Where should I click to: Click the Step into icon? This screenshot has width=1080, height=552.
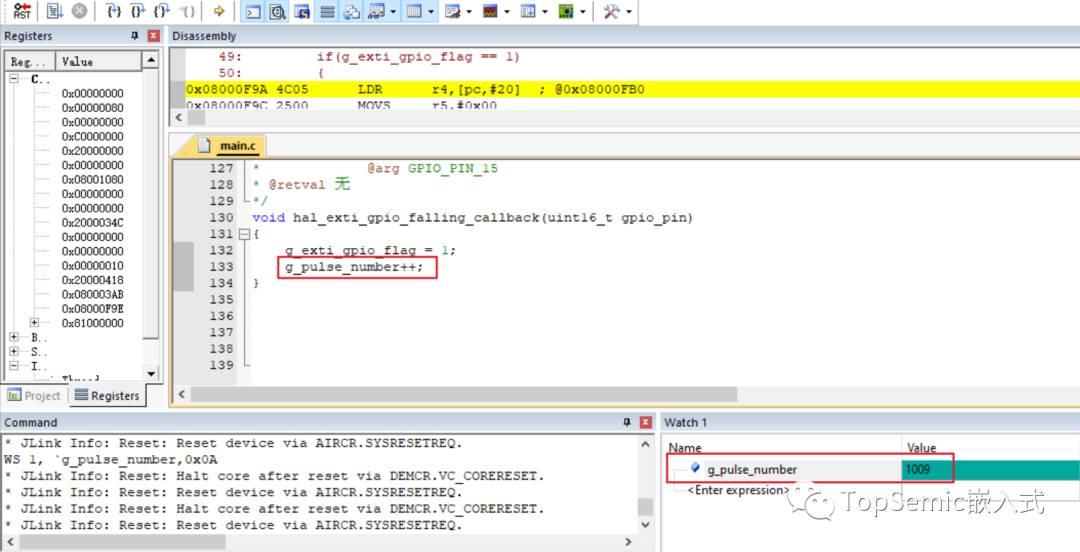114,11
